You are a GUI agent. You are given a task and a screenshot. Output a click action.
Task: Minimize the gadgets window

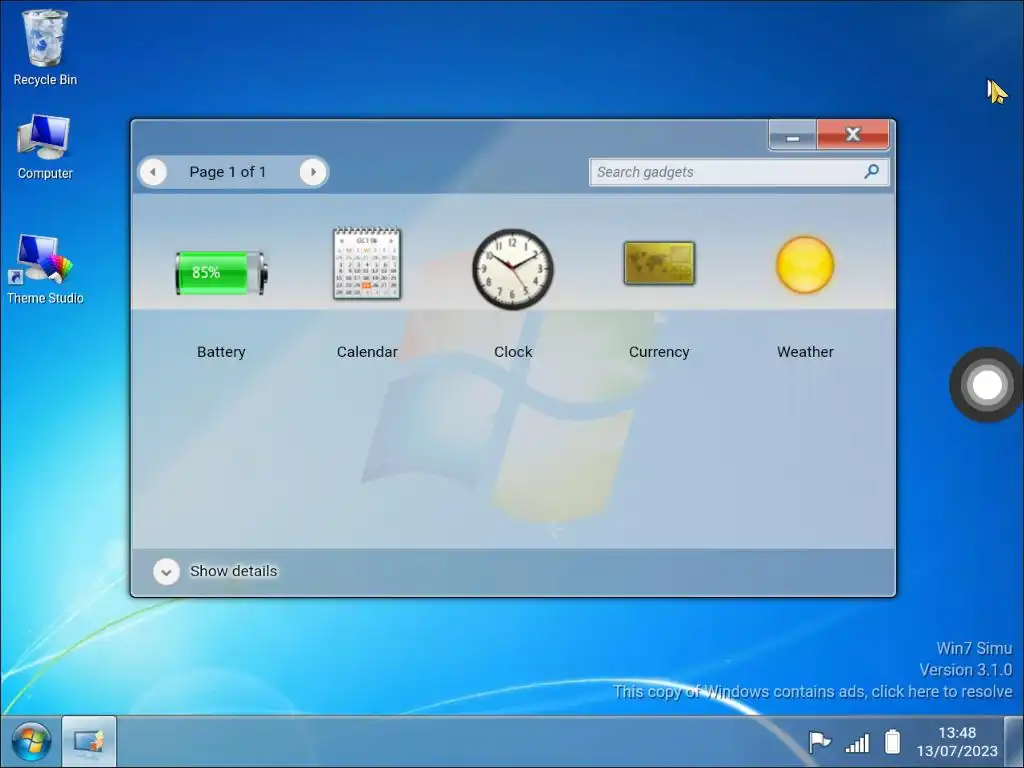[793, 135]
